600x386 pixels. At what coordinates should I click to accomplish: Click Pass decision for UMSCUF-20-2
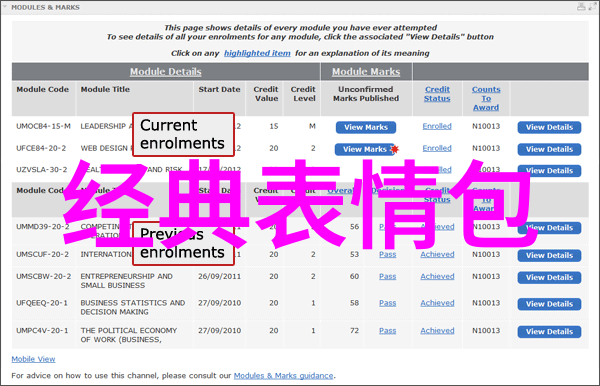388,254
